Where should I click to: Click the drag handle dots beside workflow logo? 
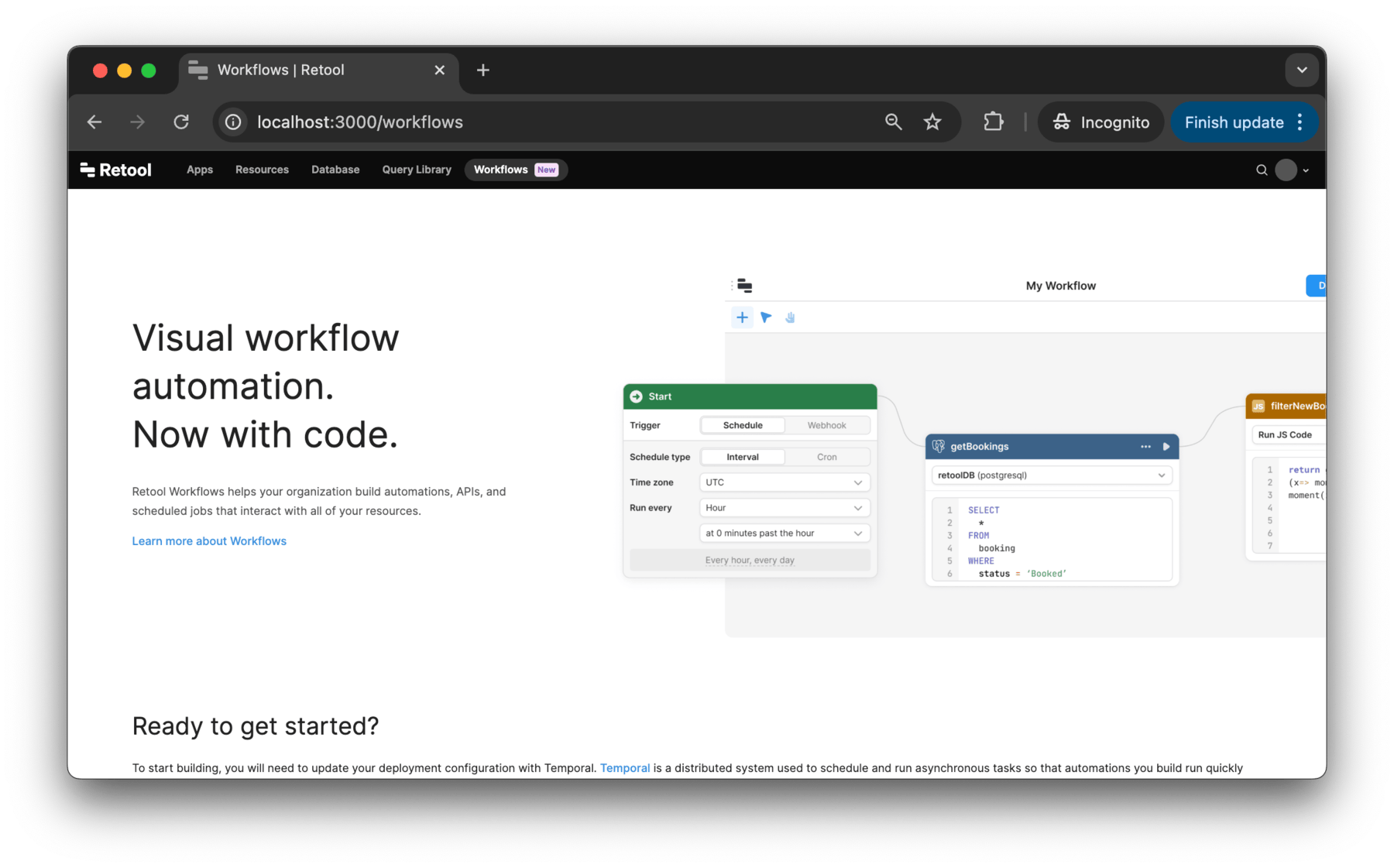point(732,286)
